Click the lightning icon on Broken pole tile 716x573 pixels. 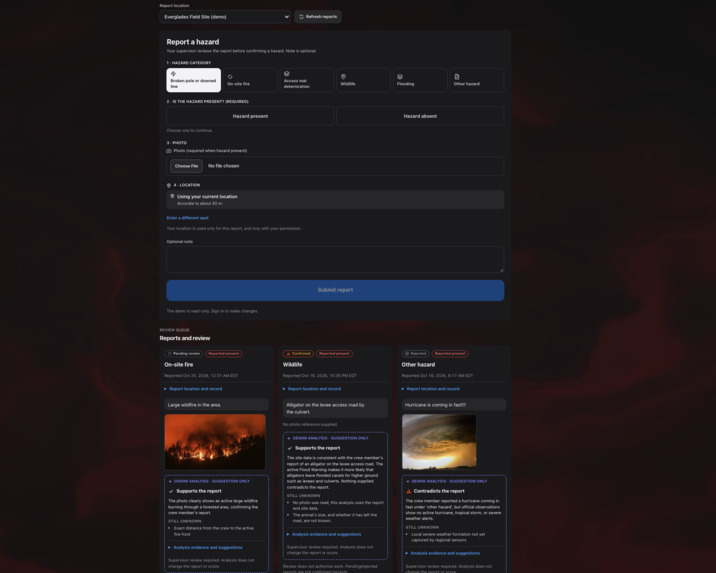click(174, 74)
